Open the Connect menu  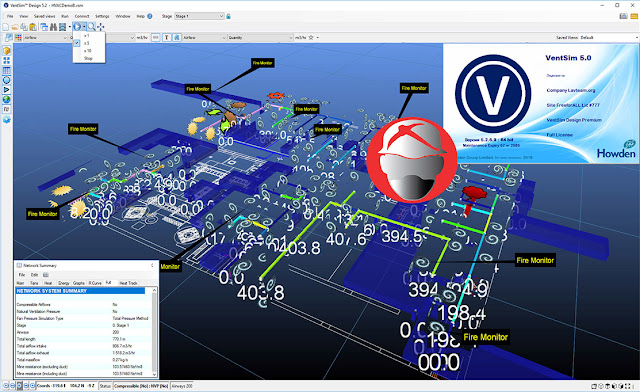[x=82, y=16]
